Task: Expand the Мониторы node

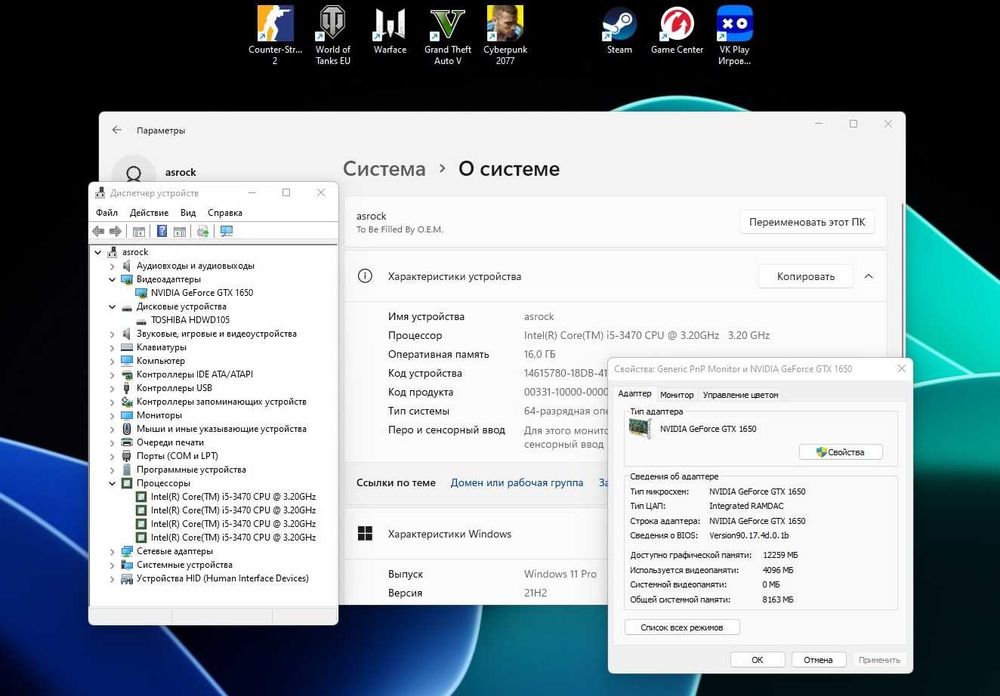Action: coord(112,415)
